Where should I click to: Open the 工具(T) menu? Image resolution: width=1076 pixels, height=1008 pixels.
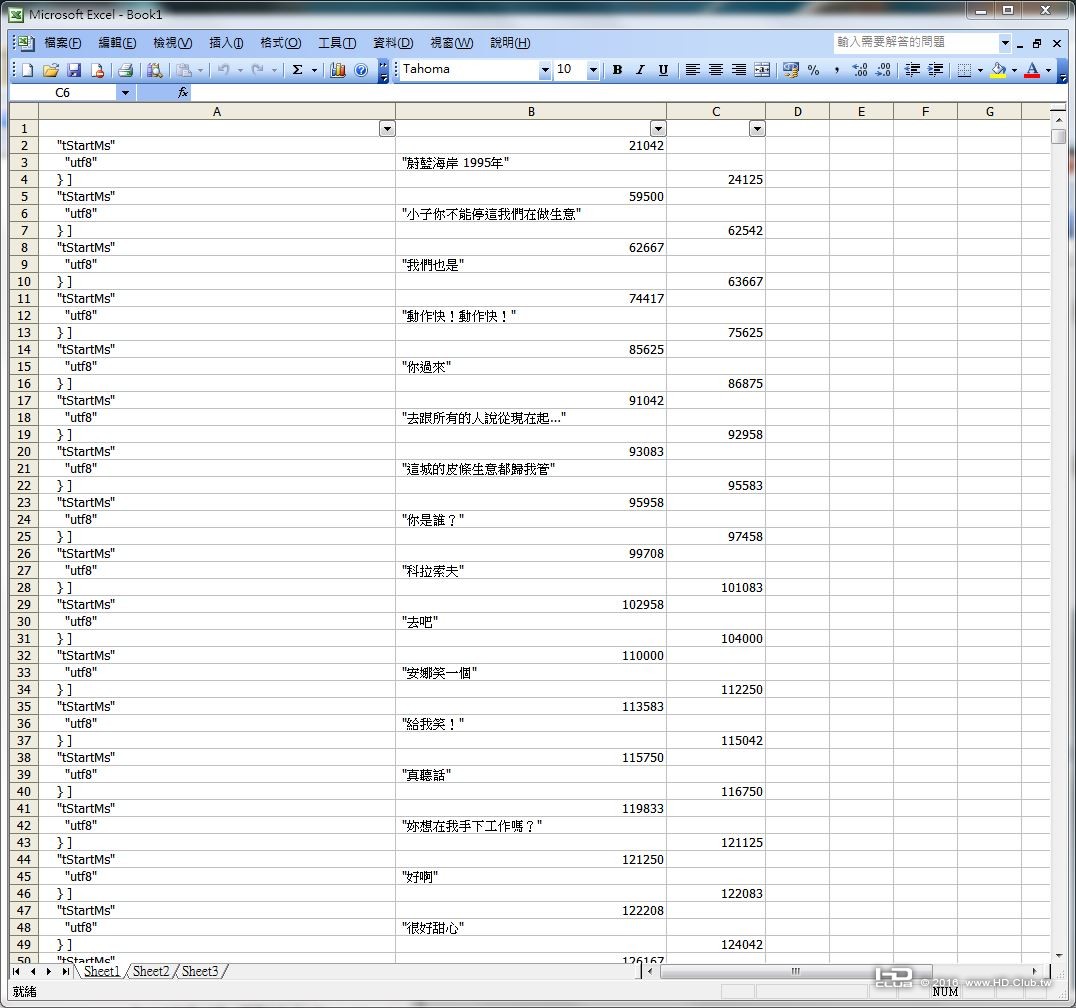click(x=337, y=43)
